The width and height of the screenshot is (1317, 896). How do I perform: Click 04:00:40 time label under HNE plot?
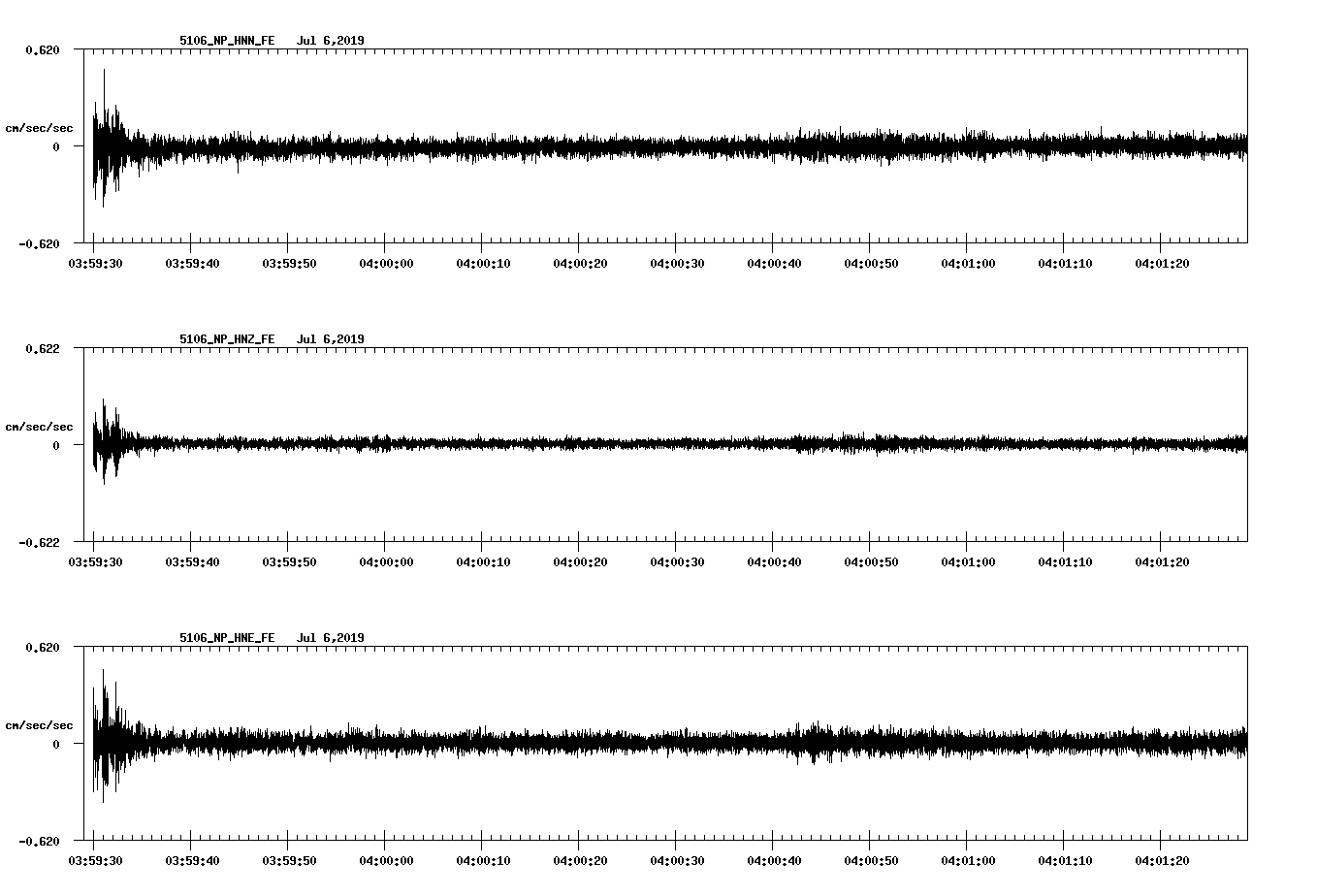774,860
